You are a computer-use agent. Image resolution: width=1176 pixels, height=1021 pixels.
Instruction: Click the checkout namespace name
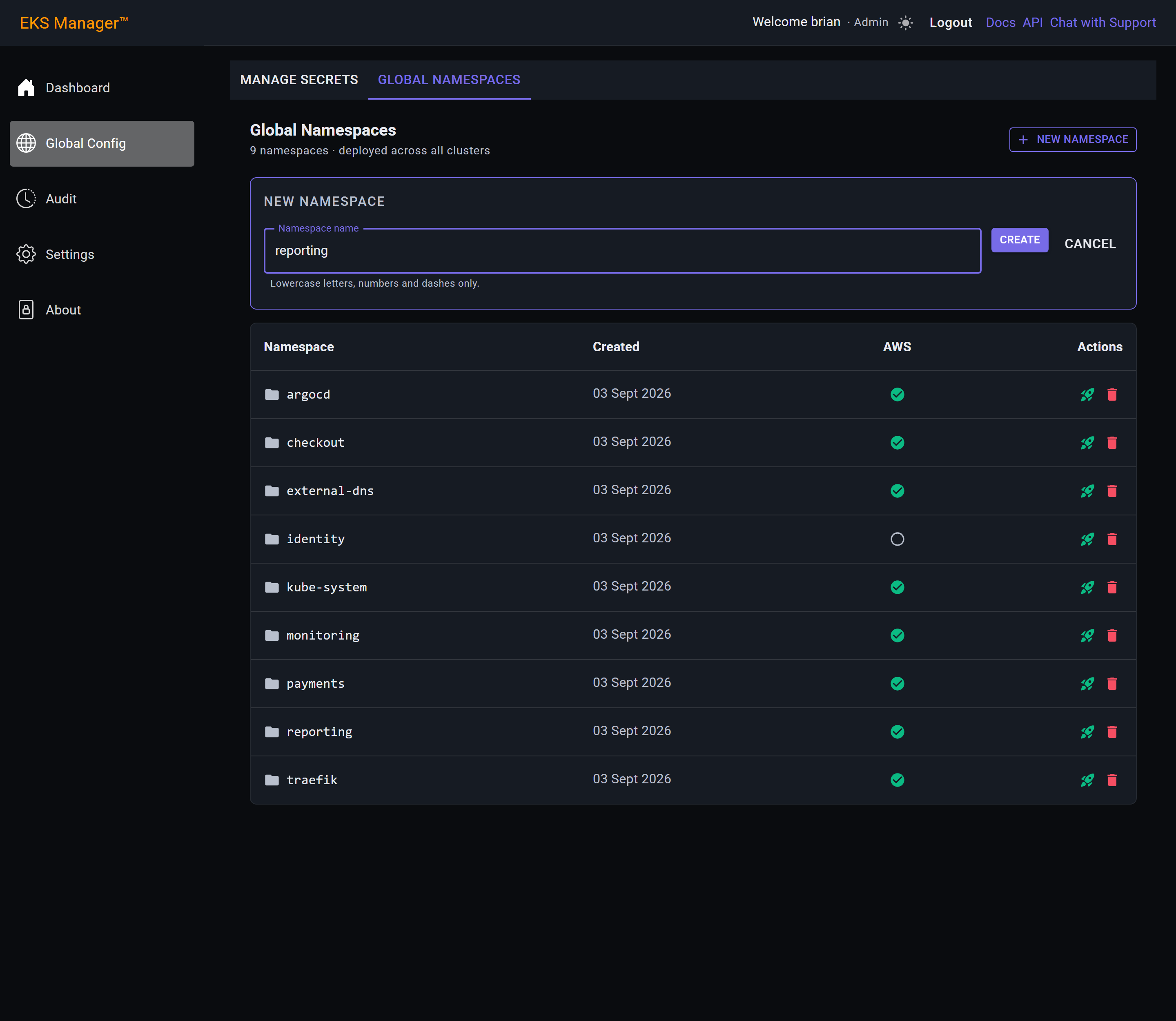click(x=316, y=443)
